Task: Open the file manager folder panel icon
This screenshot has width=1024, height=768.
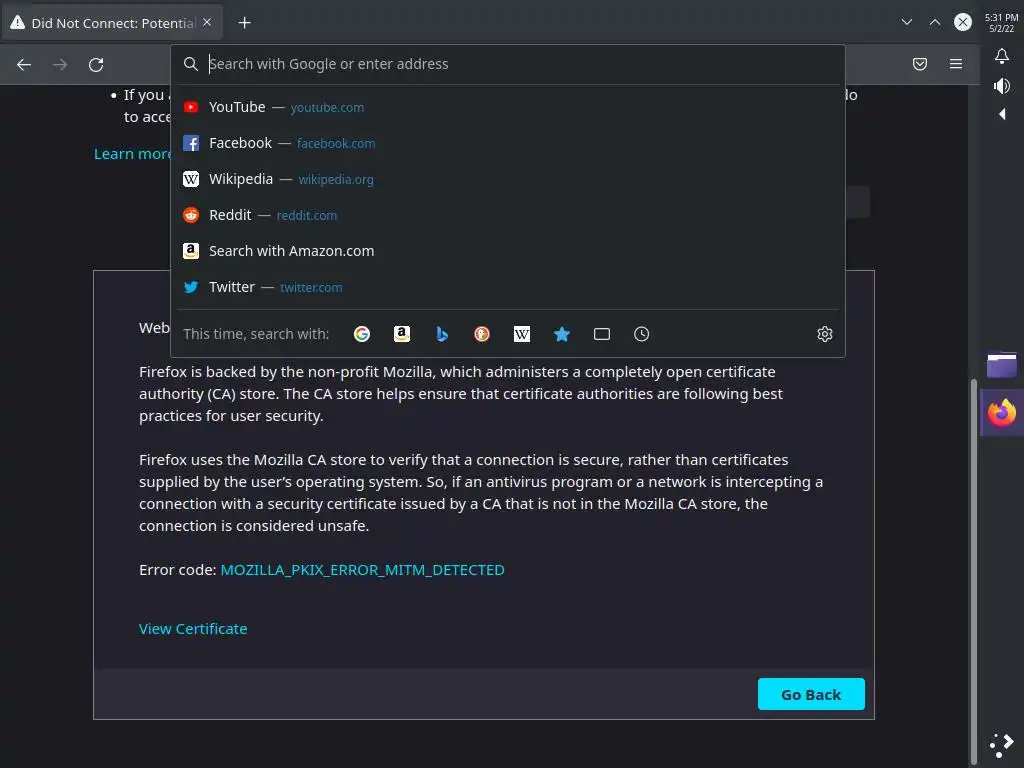Action: click(1002, 365)
